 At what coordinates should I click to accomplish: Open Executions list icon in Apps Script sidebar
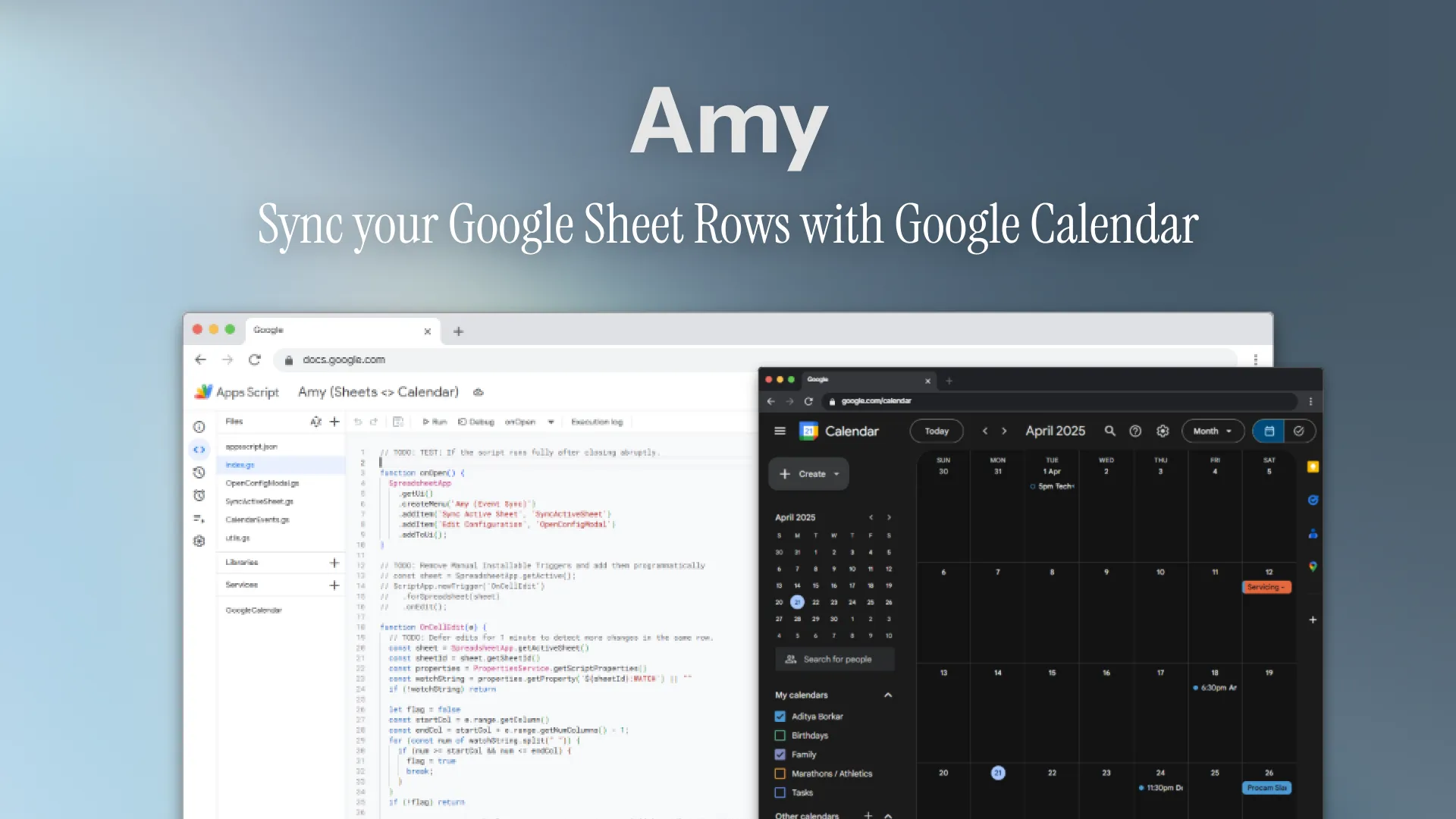(x=199, y=519)
